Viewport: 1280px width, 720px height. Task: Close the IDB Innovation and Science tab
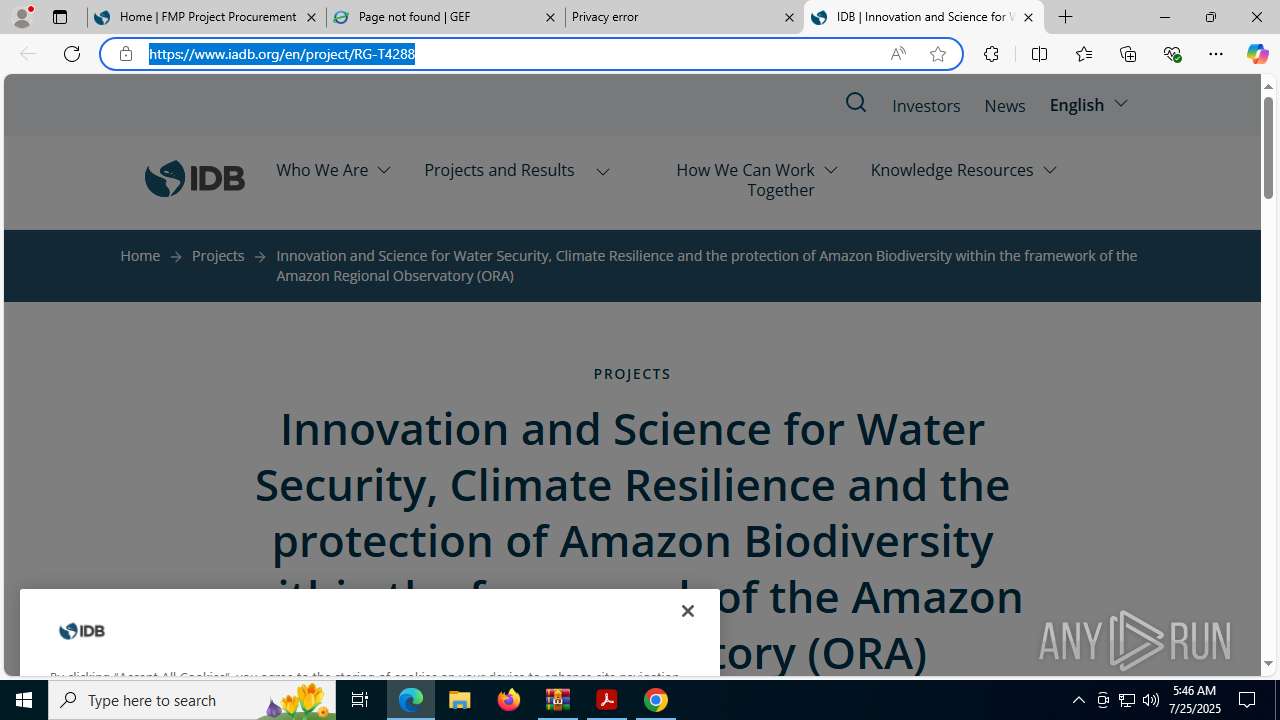tap(1028, 17)
